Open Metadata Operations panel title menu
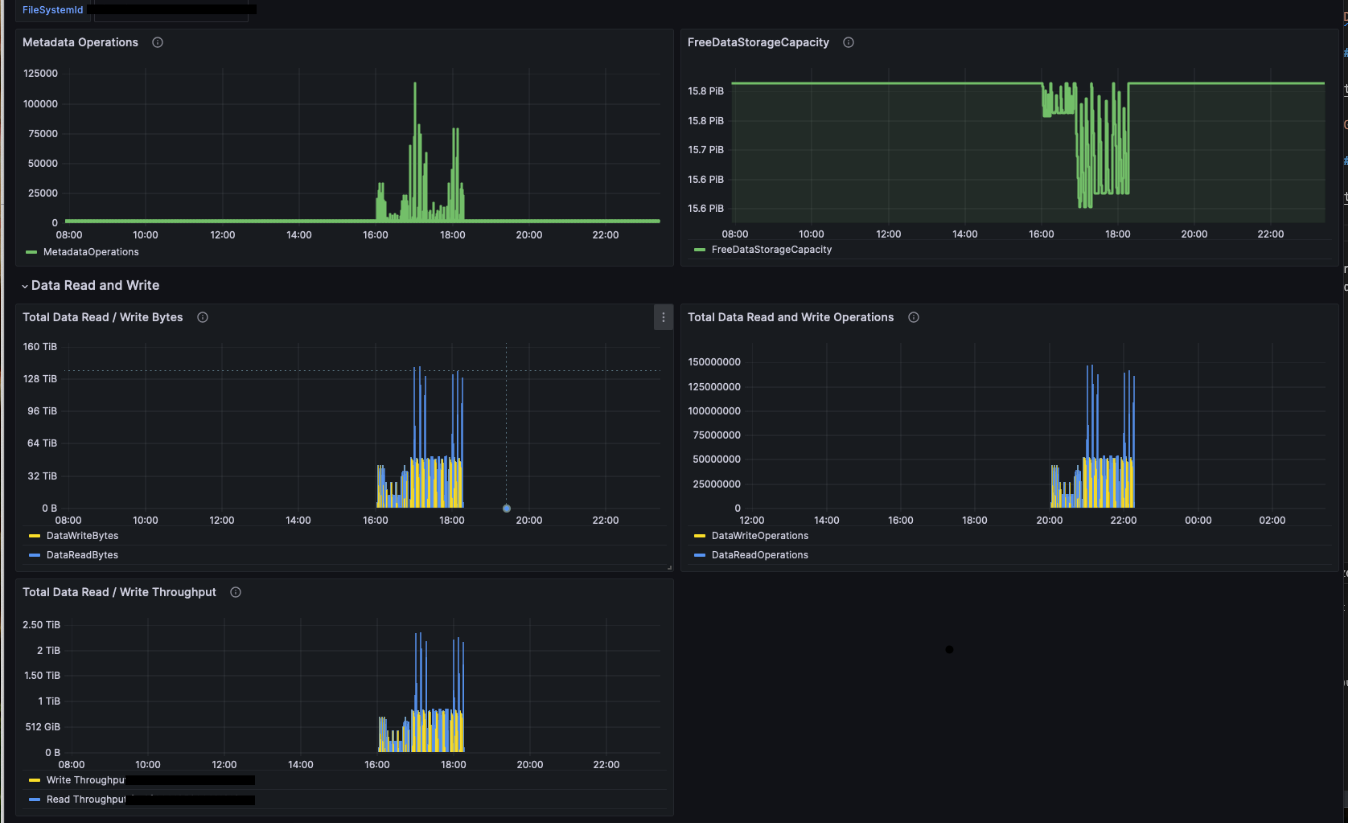 (80, 43)
